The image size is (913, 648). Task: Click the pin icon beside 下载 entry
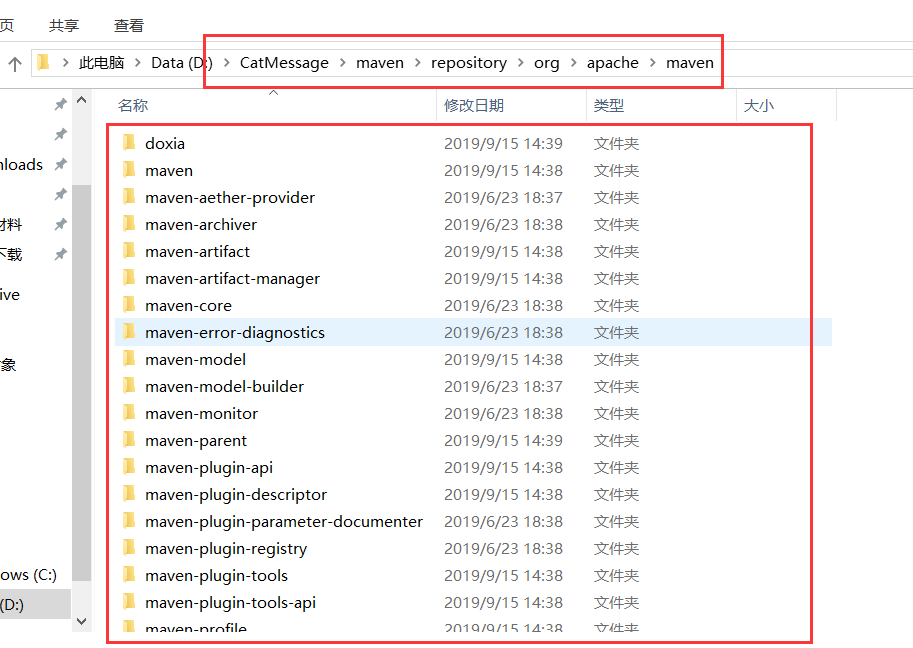(x=61, y=254)
